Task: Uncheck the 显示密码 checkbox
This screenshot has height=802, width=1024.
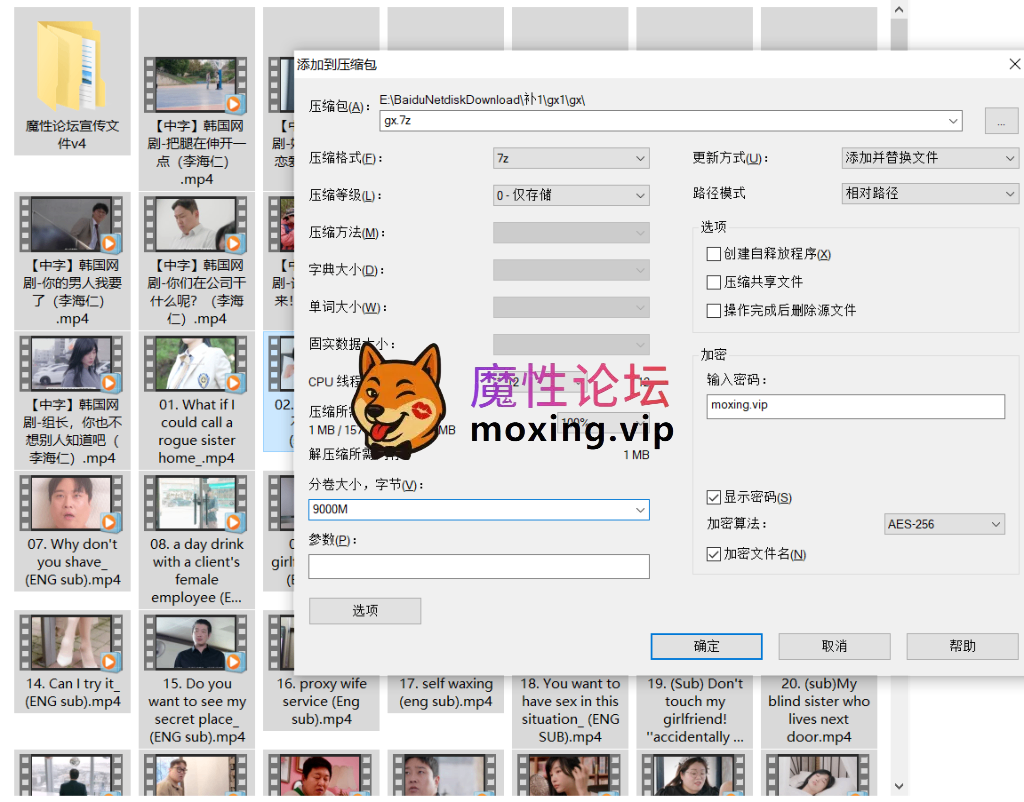Action: pyautogui.click(x=714, y=497)
